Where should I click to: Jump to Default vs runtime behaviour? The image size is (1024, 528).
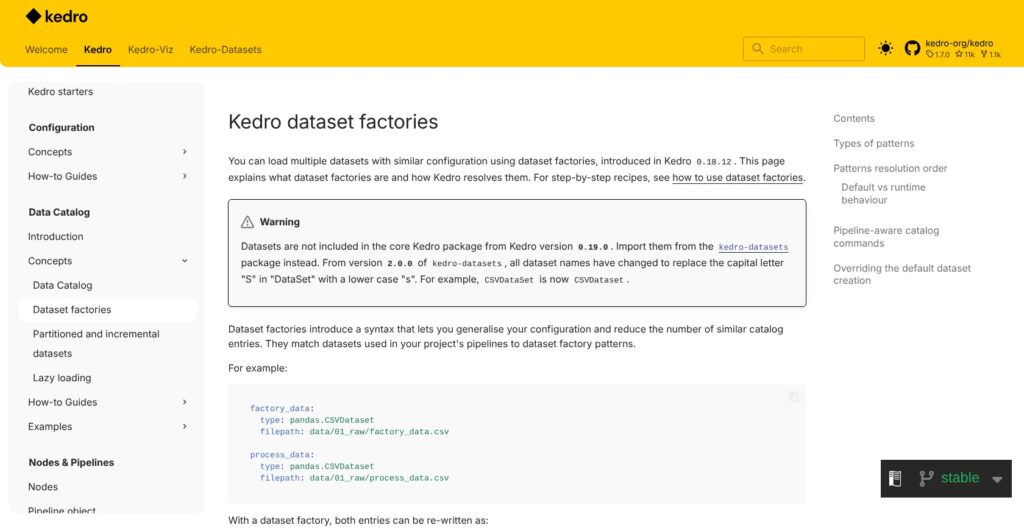(883, 193)
